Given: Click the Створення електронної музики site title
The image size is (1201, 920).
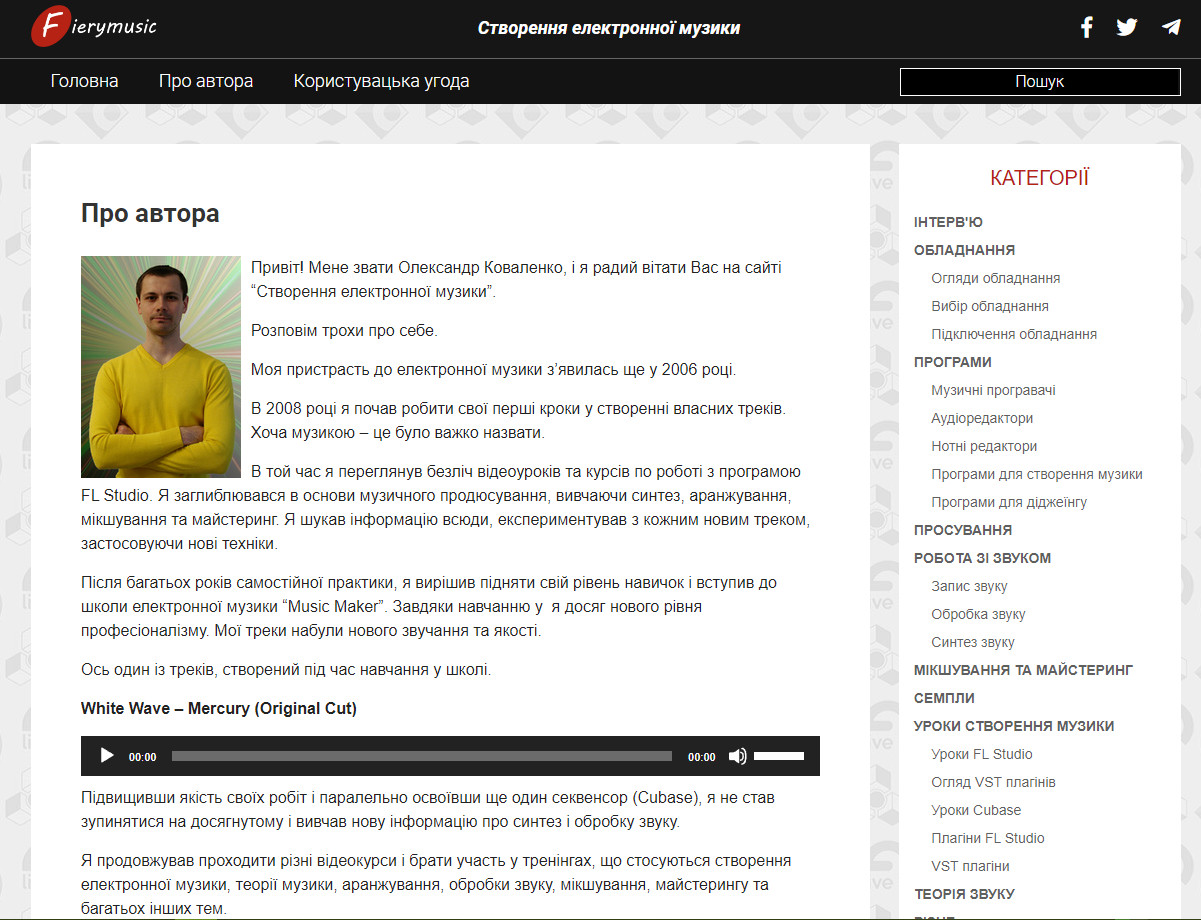Looking at the screenshot, I should (609, 28).
